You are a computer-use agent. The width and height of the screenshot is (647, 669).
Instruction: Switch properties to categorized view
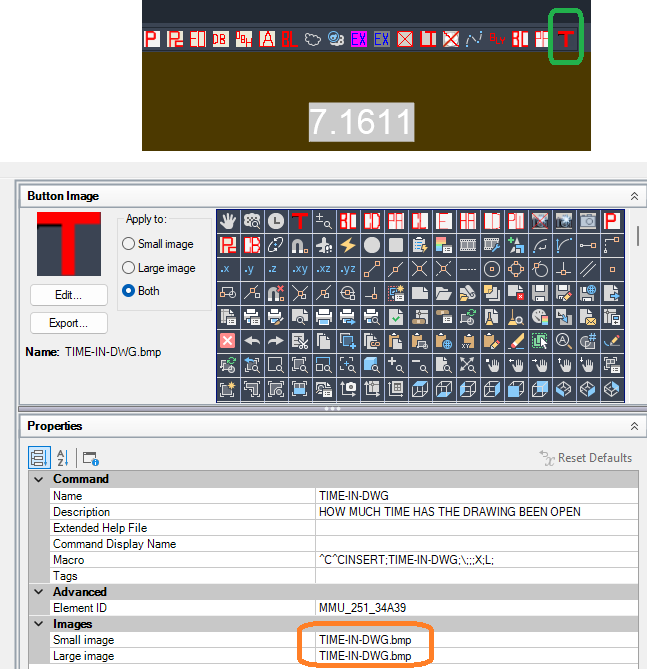tap(39, 458)
